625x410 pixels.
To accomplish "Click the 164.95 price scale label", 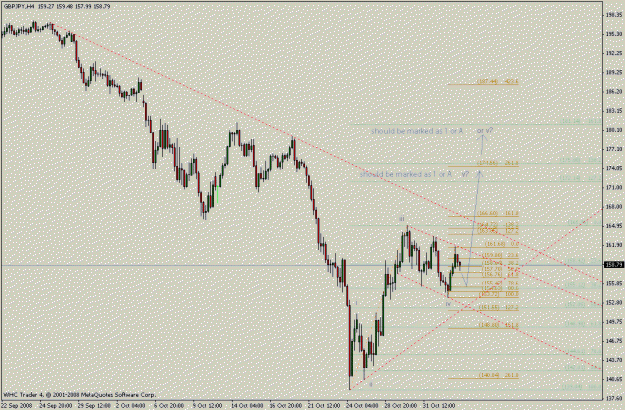I will [x=614, y=226].
